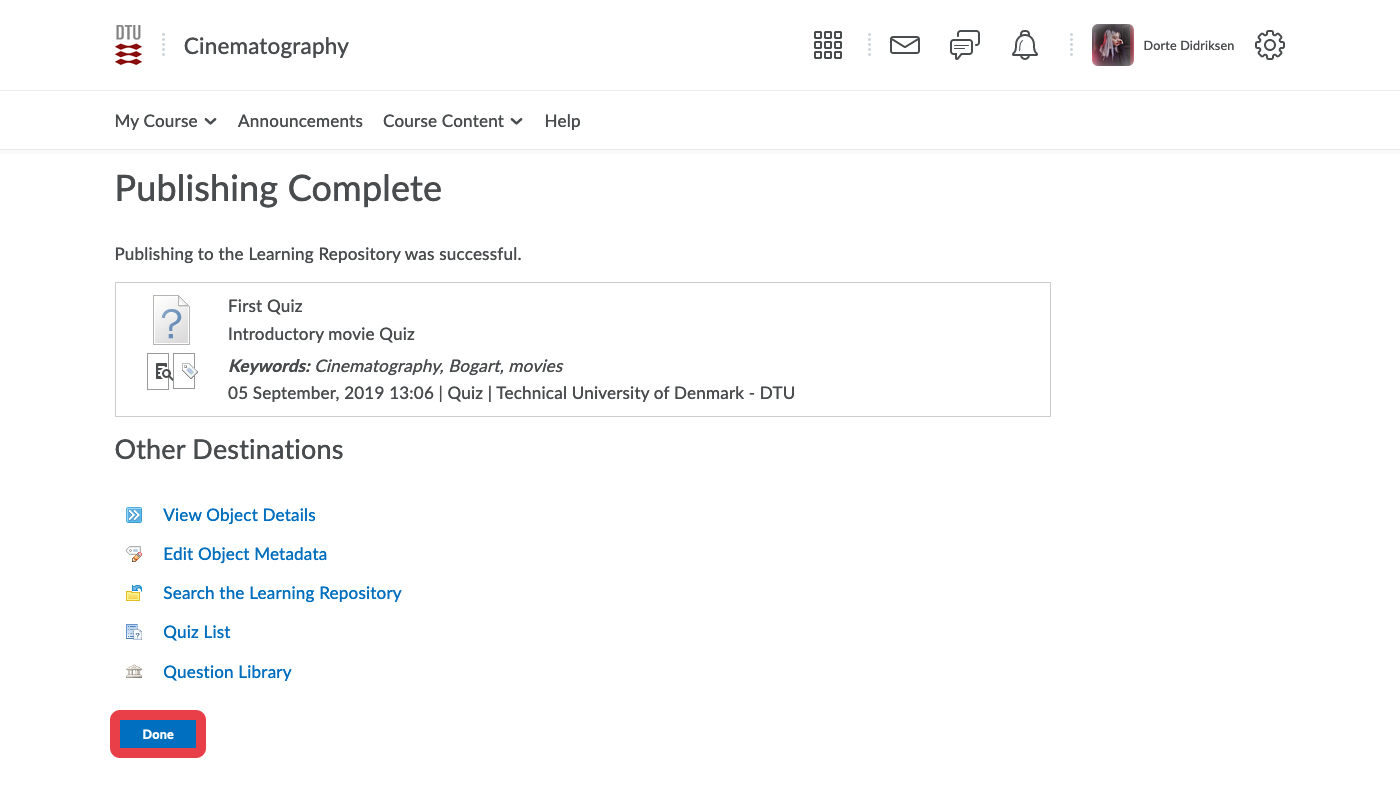
Task: Click the Cinematography course title
Action: pos(266,46)
